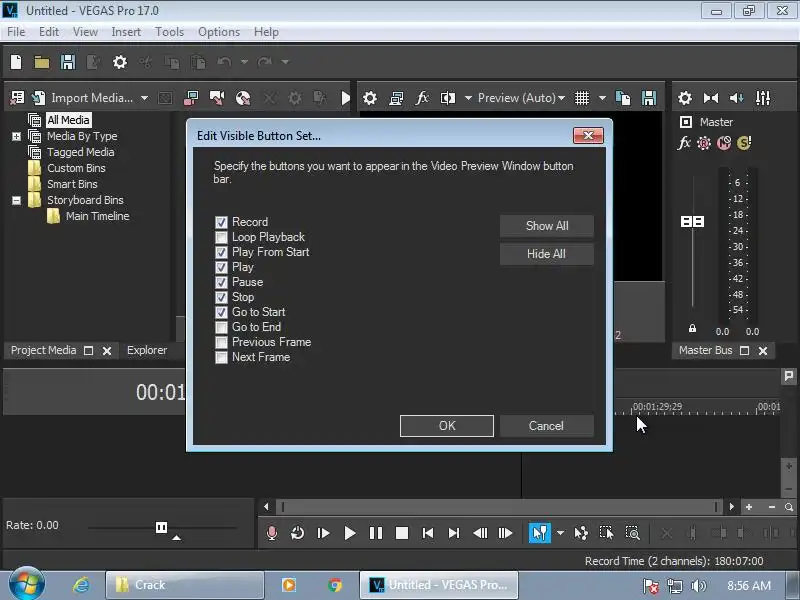Confirm dialog with OK button

pos(447,426)
